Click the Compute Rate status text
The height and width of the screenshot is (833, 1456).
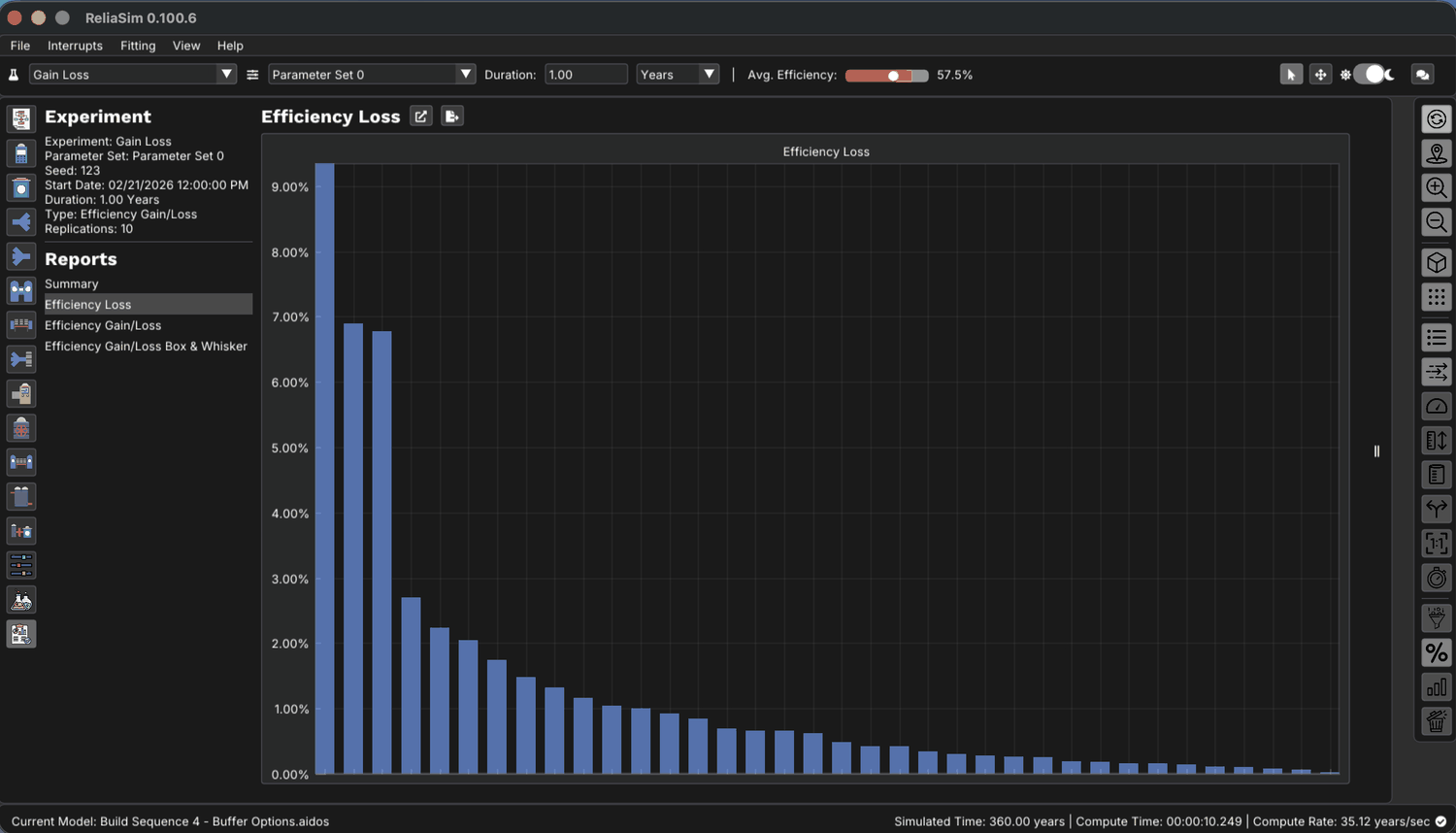click(1340, 821)
